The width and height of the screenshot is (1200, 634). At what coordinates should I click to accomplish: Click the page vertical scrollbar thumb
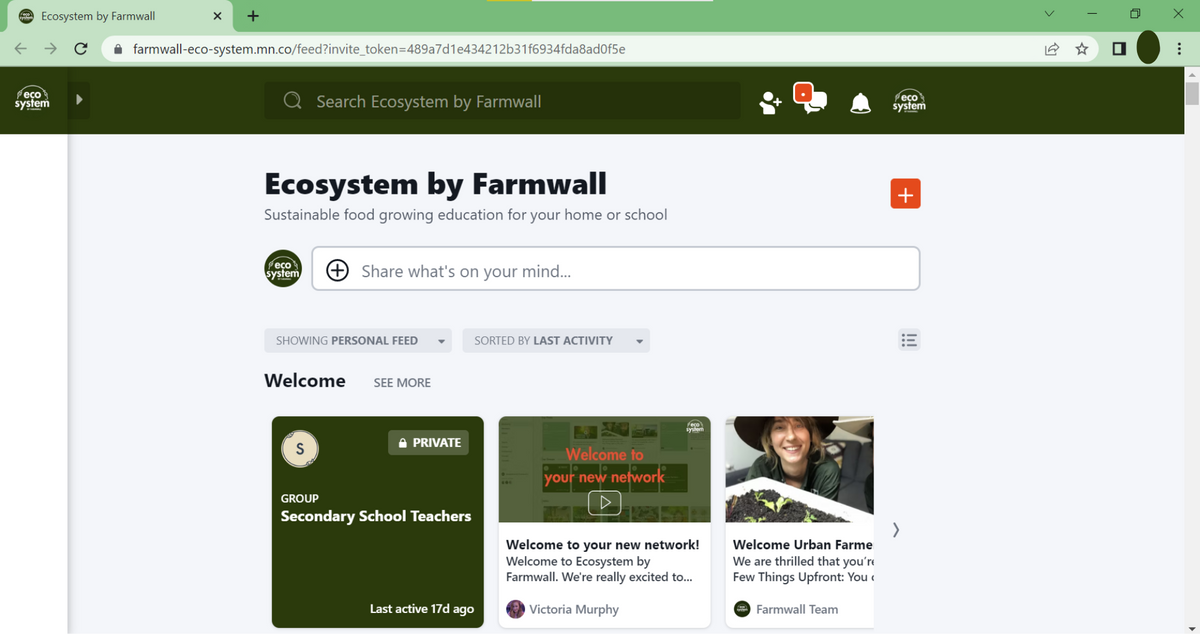click(x=1192, y=95)
